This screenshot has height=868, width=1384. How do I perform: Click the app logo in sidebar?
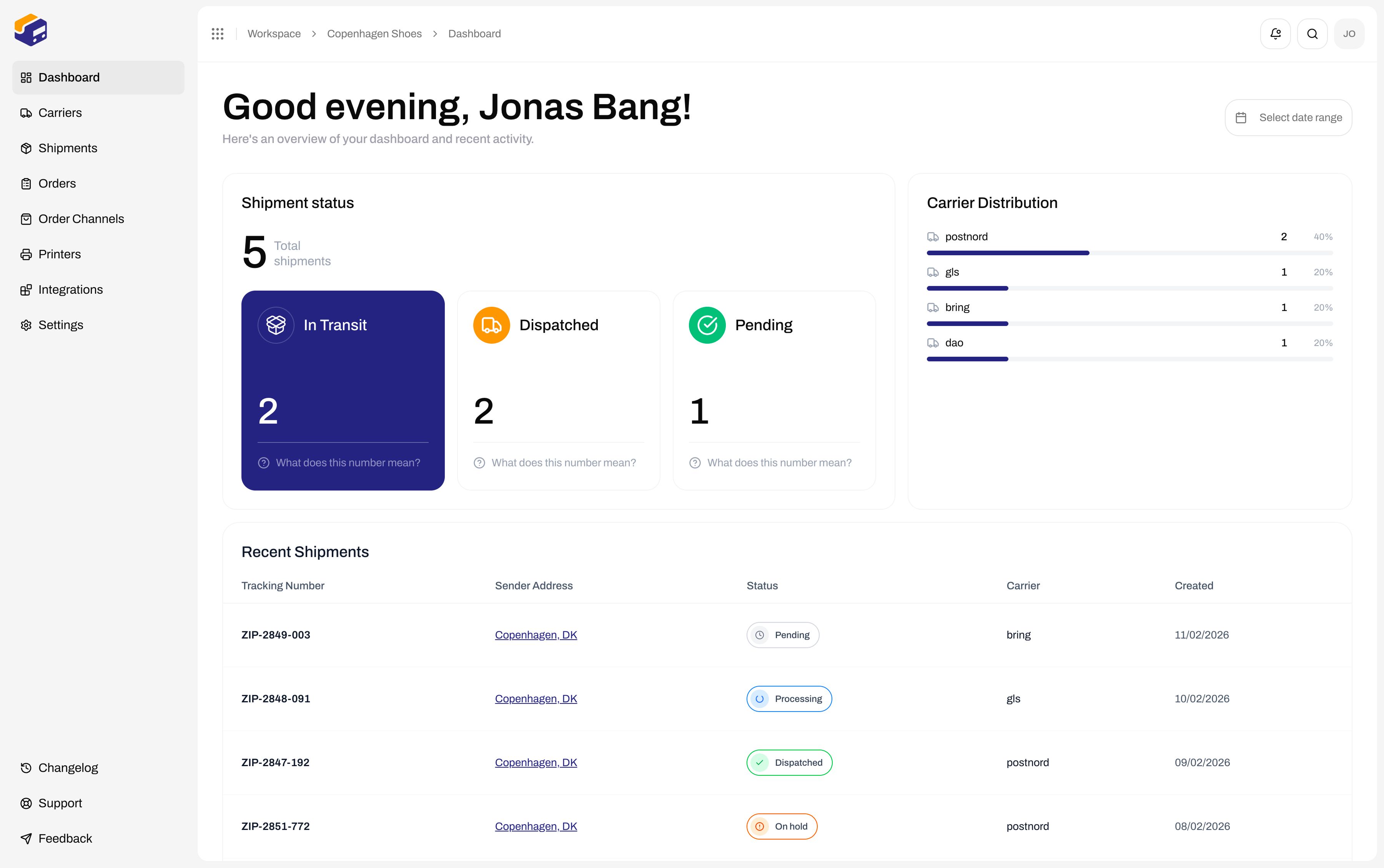(31, 30)
